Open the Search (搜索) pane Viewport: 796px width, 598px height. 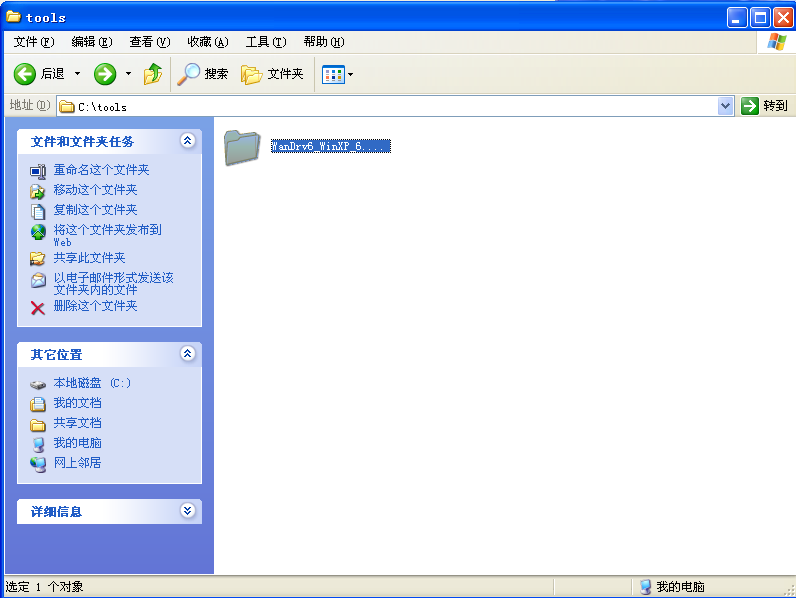(203, 74)
